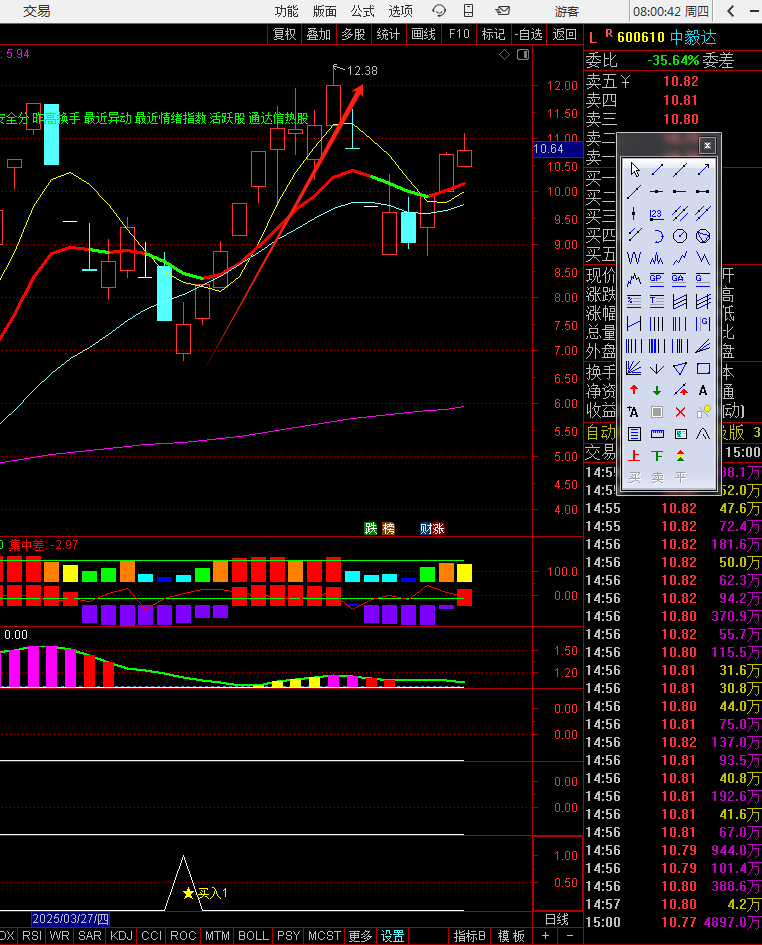Viewport: 762px width, 945px height.
Task: Toggle 叠加 overlay option
Action: coord(318,34)
